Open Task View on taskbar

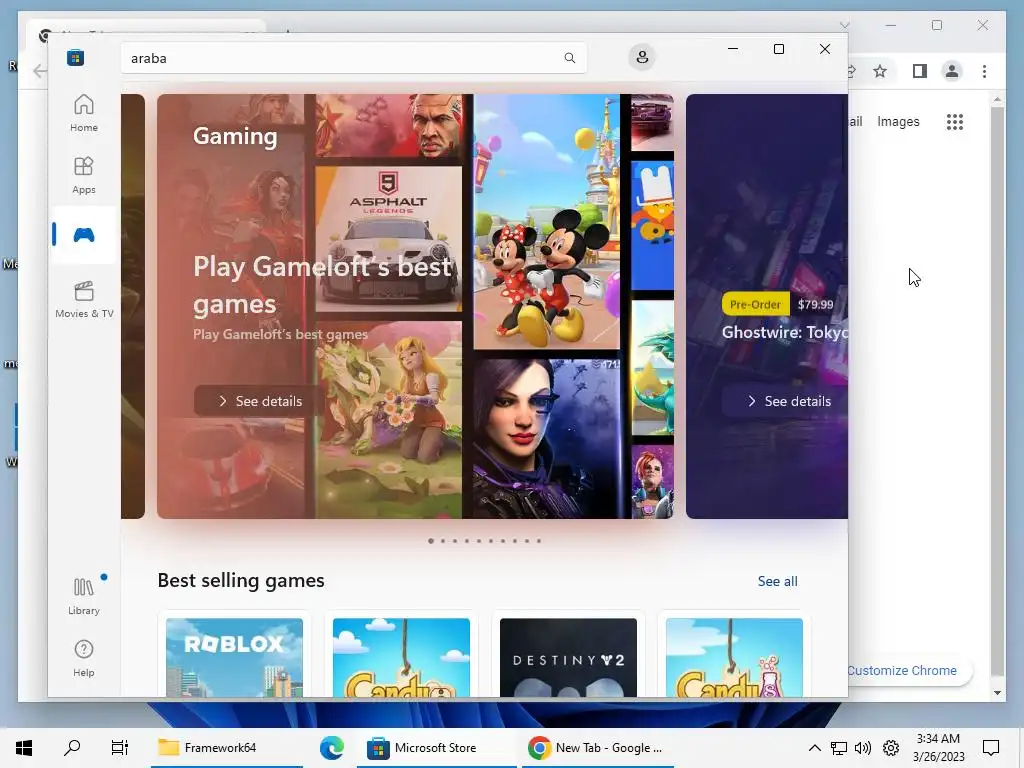(x=120, y=748)
